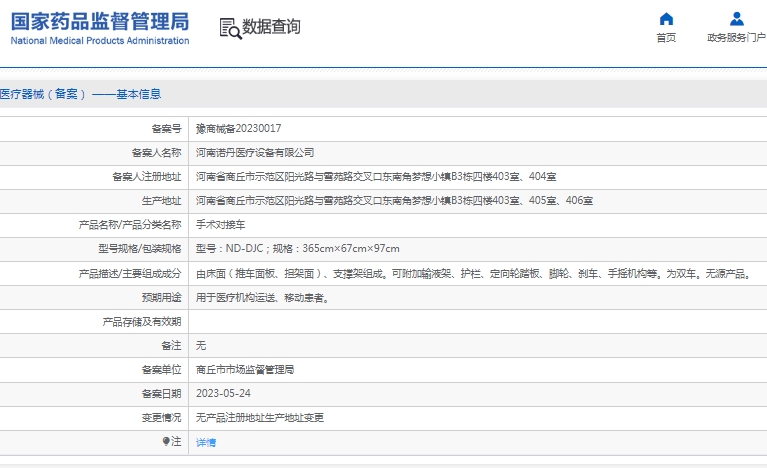Click the 生产地址 row label

pyautogui.click(x=161, y=201)
